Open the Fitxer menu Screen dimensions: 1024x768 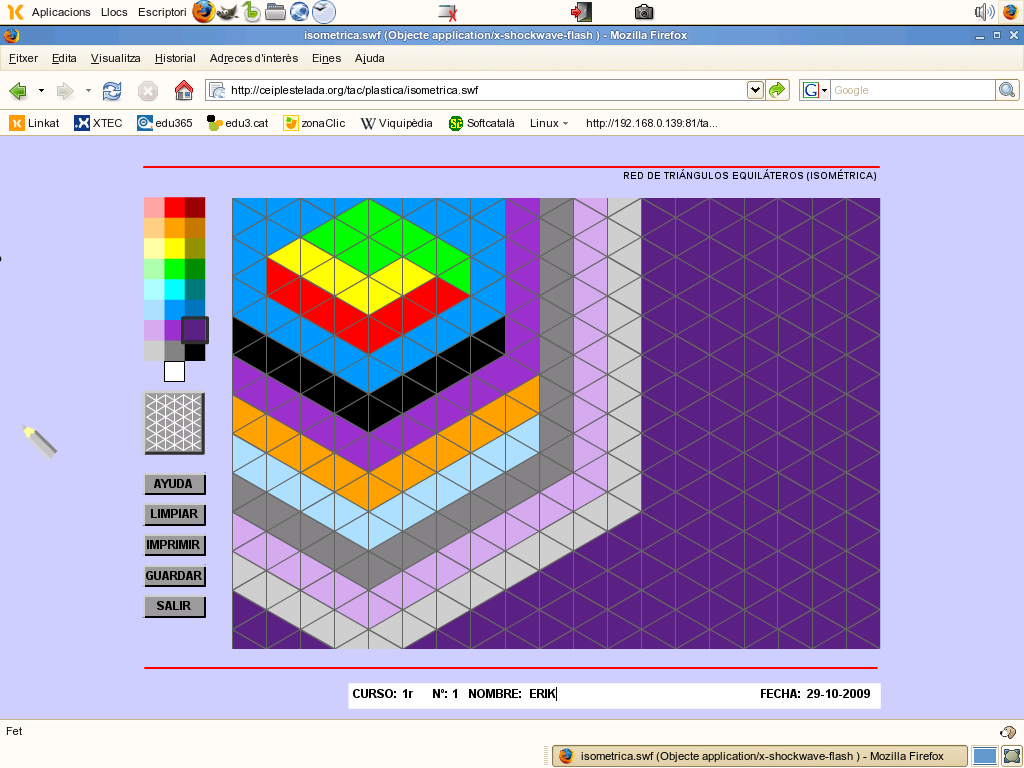pos(24,58)
